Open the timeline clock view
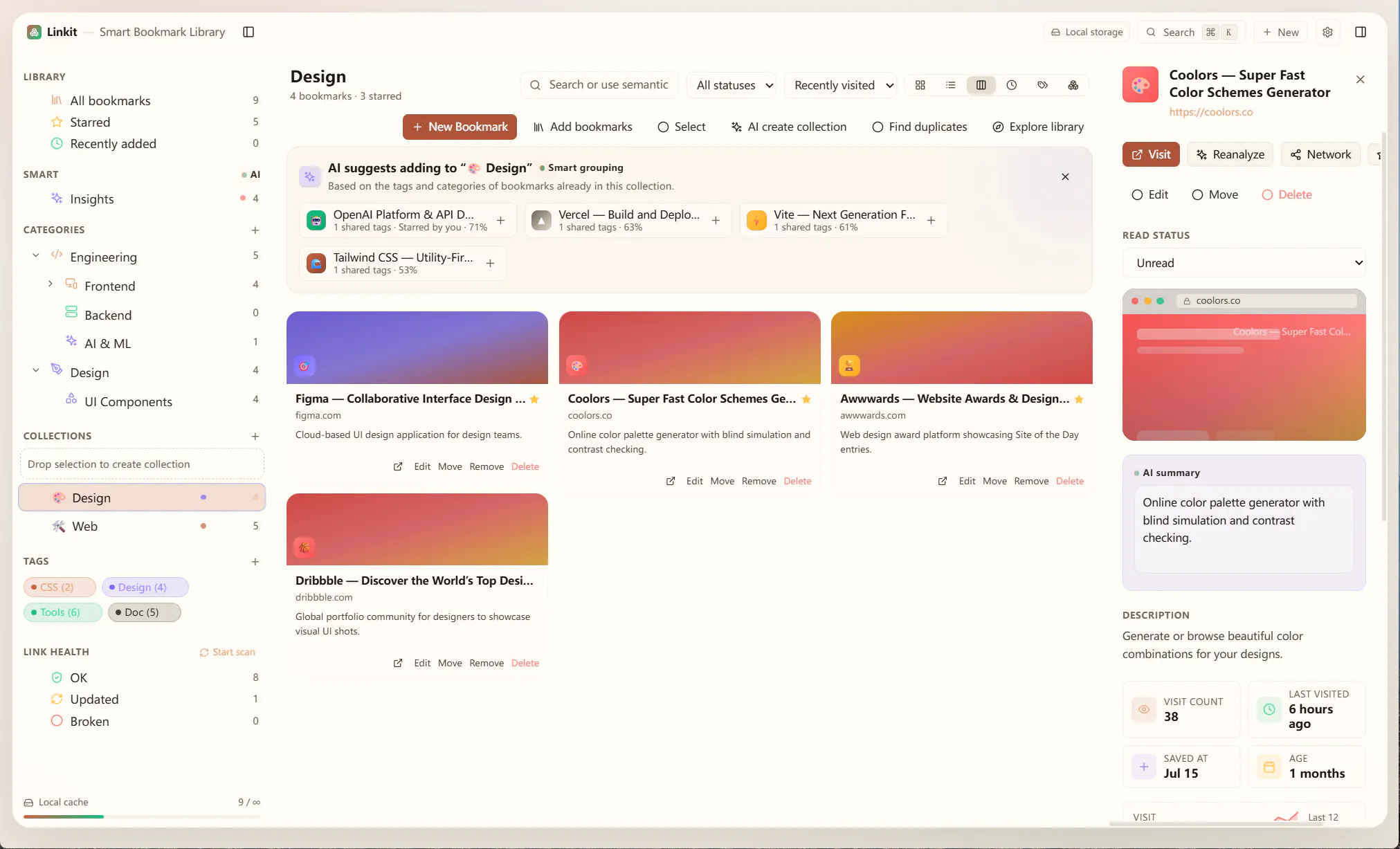Viewport: 1400px width, 849px height. 1011,85
